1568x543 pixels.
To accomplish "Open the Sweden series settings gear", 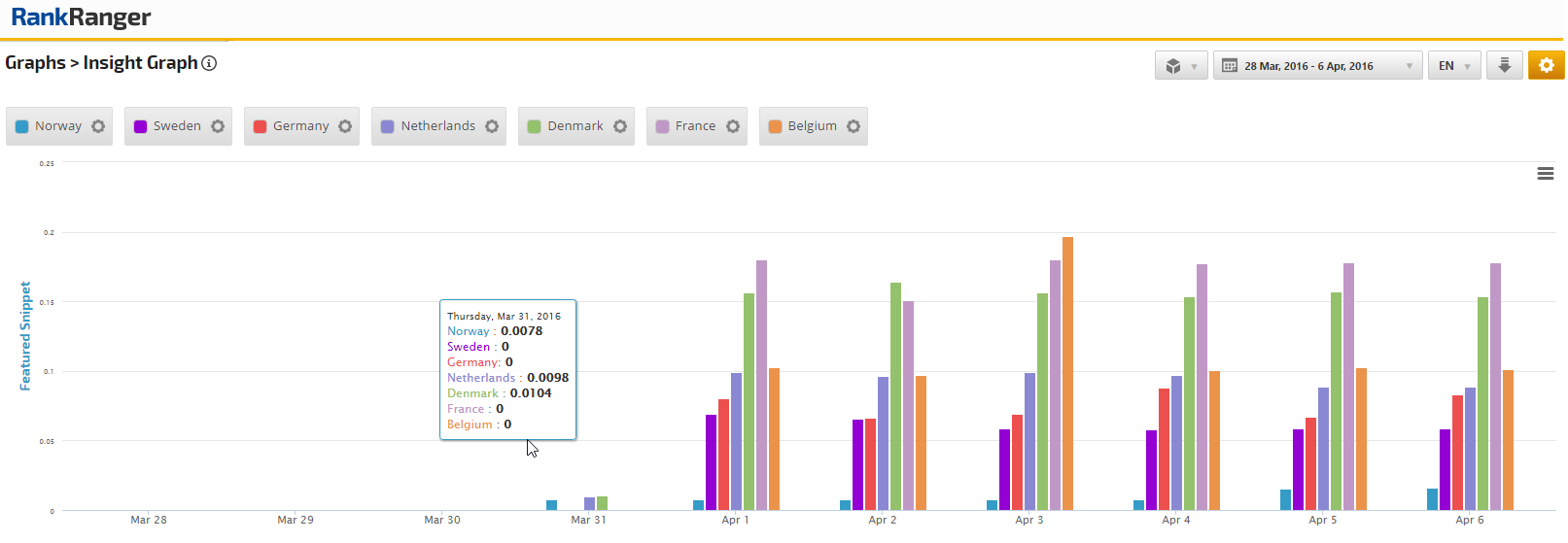I will [x=218, y=126].
